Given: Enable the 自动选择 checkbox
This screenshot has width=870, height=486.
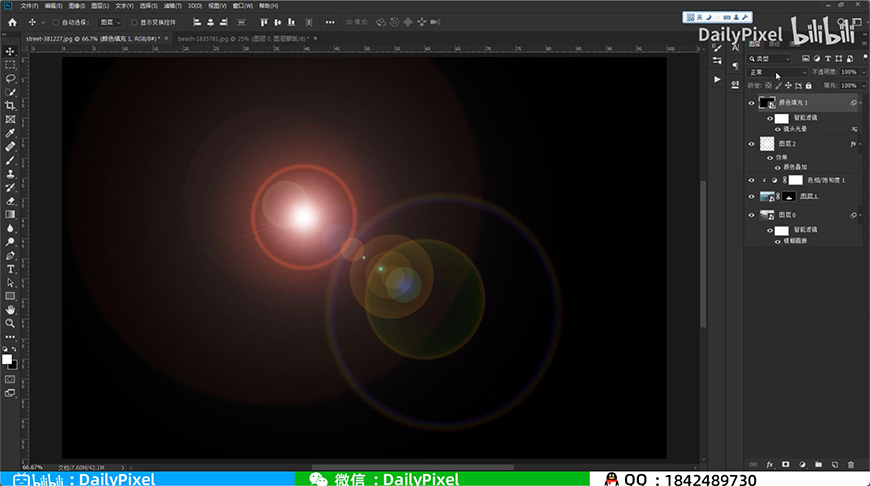Looking at the screenshot, I should tap(55, 21).
